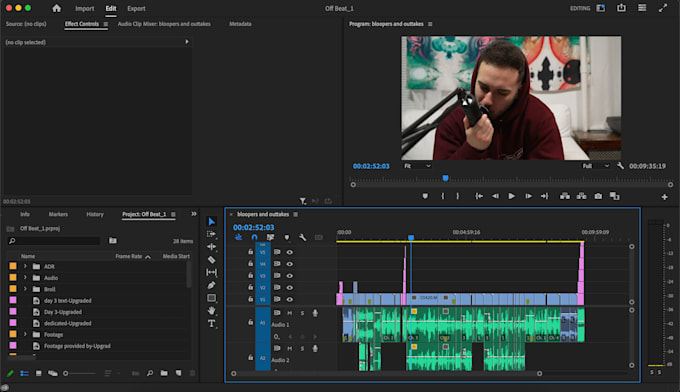Viewport: 680px width, 392px height.
Task: Click the Project panel search field
Action: (x=54, y=241)
